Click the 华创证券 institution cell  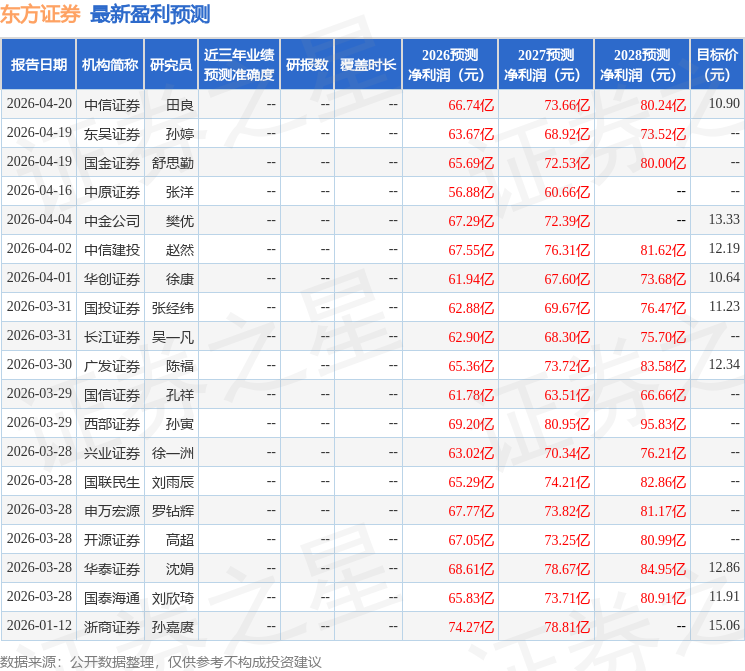coord(112,279)
